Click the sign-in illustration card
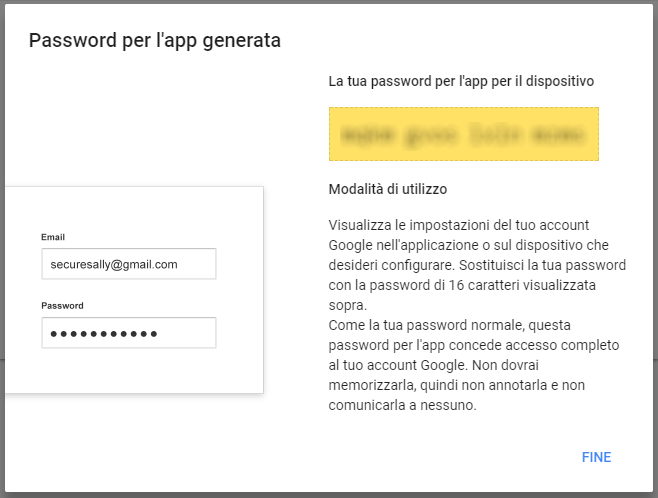 coord(134,290)
